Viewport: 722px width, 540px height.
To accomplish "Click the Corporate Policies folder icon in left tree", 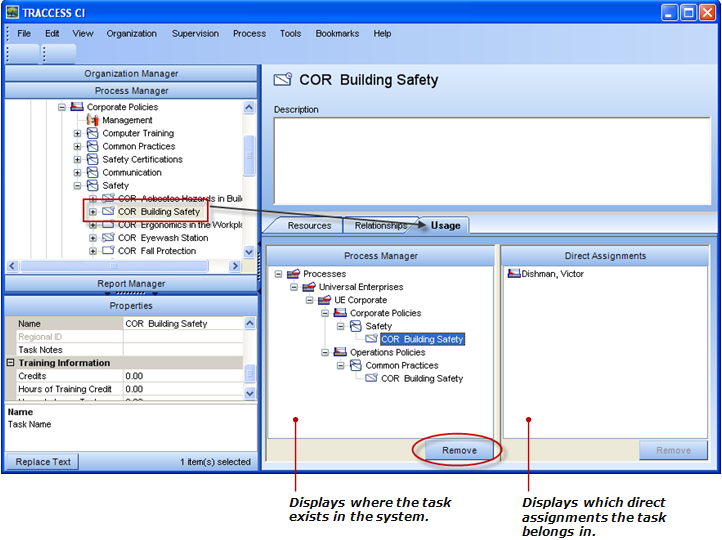I will (x=77, y=107).
